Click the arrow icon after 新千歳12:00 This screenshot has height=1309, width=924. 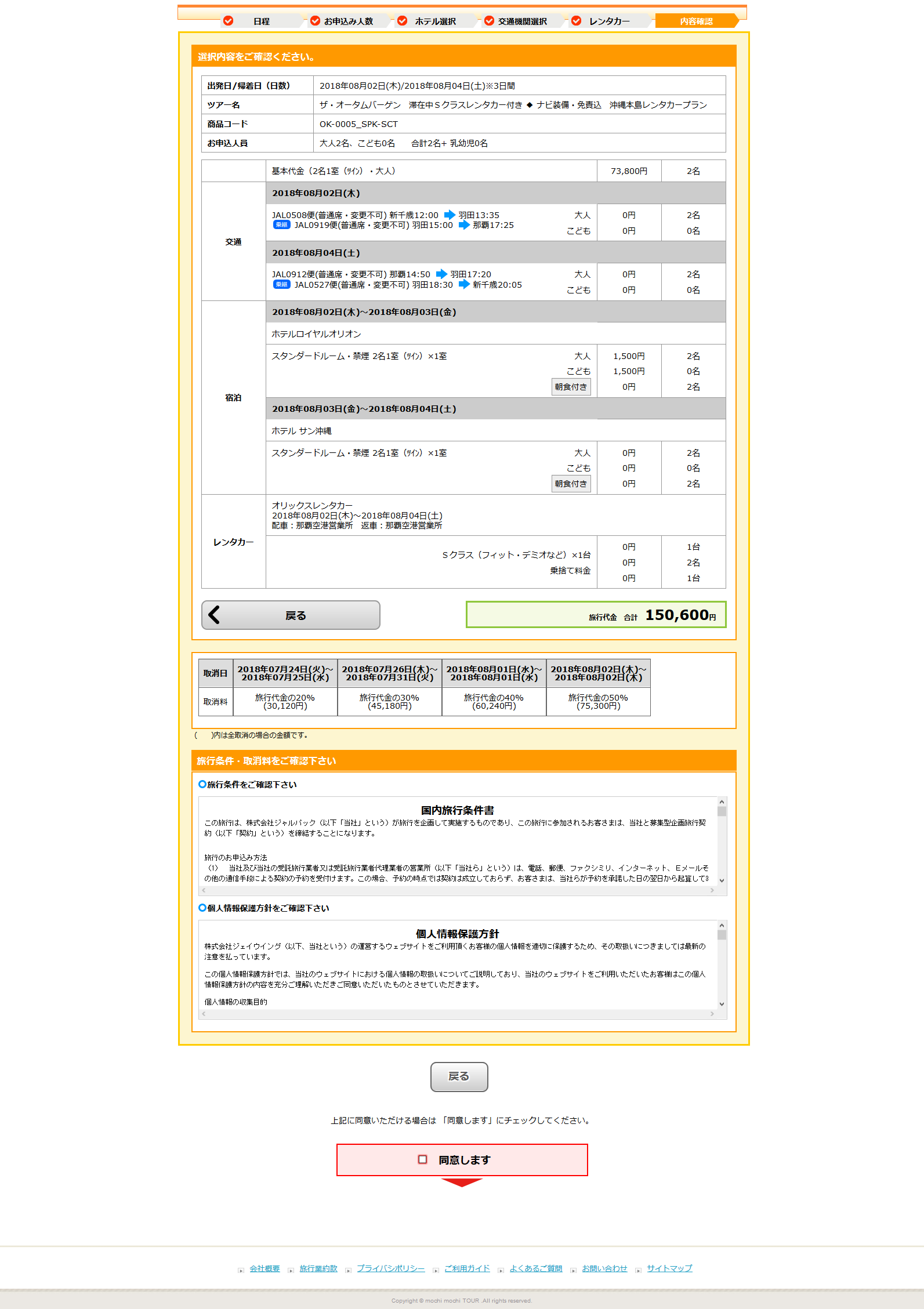[450, 215]
